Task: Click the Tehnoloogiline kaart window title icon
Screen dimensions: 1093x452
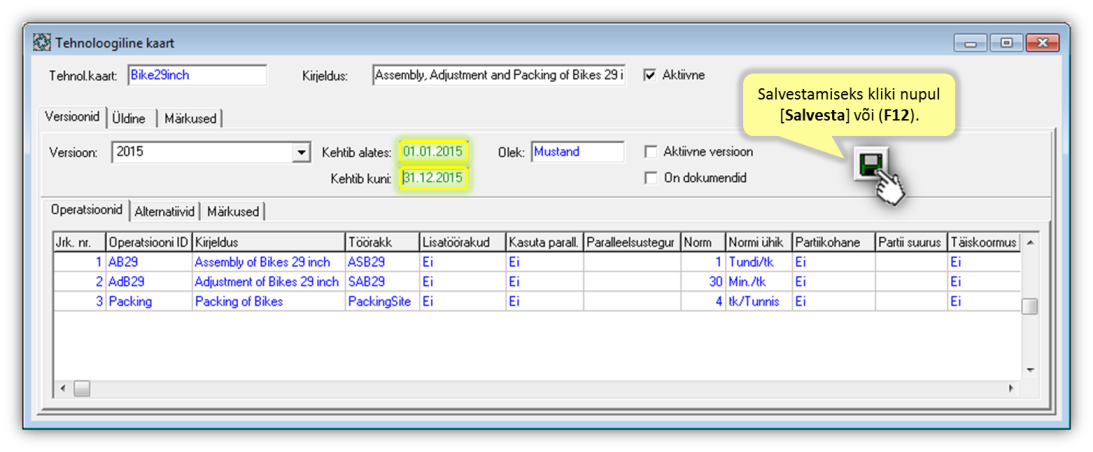Action: 43,44
